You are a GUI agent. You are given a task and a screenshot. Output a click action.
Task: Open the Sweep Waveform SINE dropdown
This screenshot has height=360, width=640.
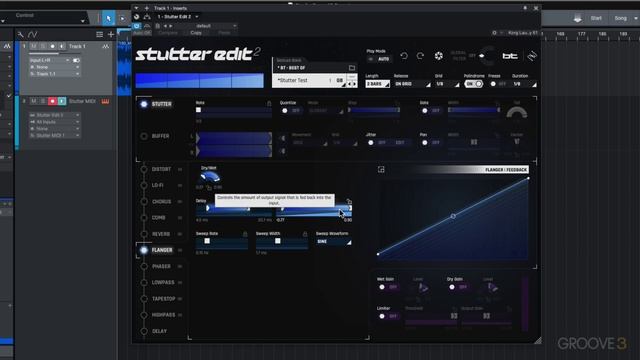click(333, 242)
